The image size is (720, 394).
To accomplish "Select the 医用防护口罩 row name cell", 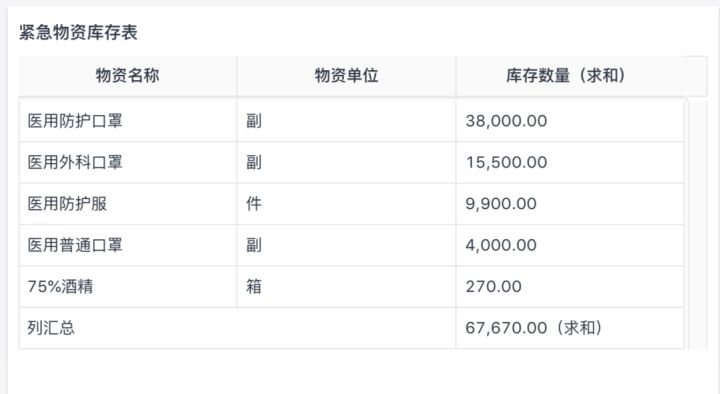I will pyautogui.click(x=128, y=121).
